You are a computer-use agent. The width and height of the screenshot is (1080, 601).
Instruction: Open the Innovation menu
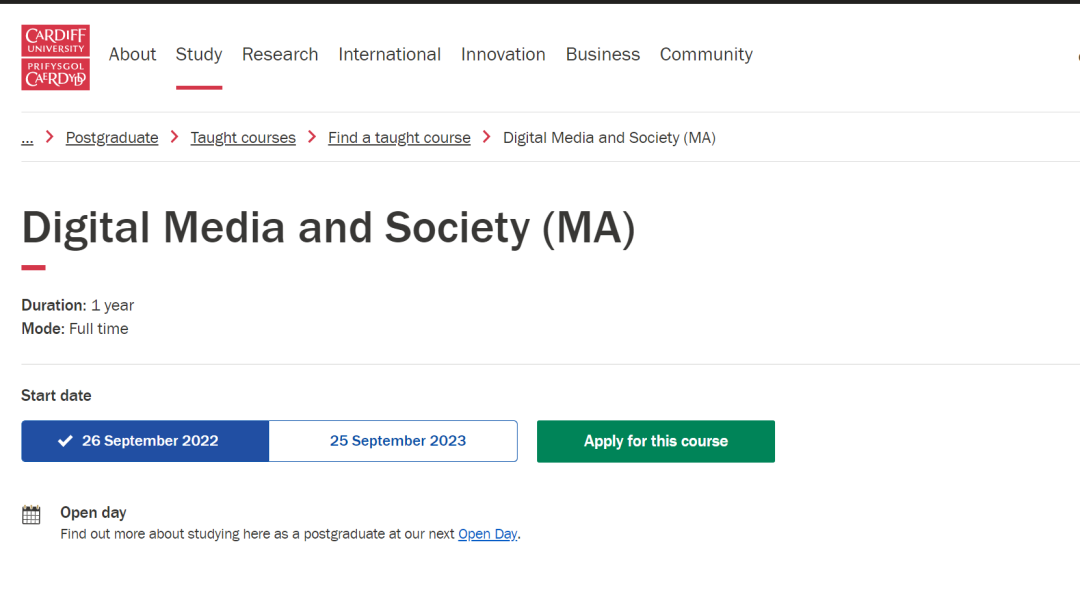pyautogui.click(x=503, y=55)
